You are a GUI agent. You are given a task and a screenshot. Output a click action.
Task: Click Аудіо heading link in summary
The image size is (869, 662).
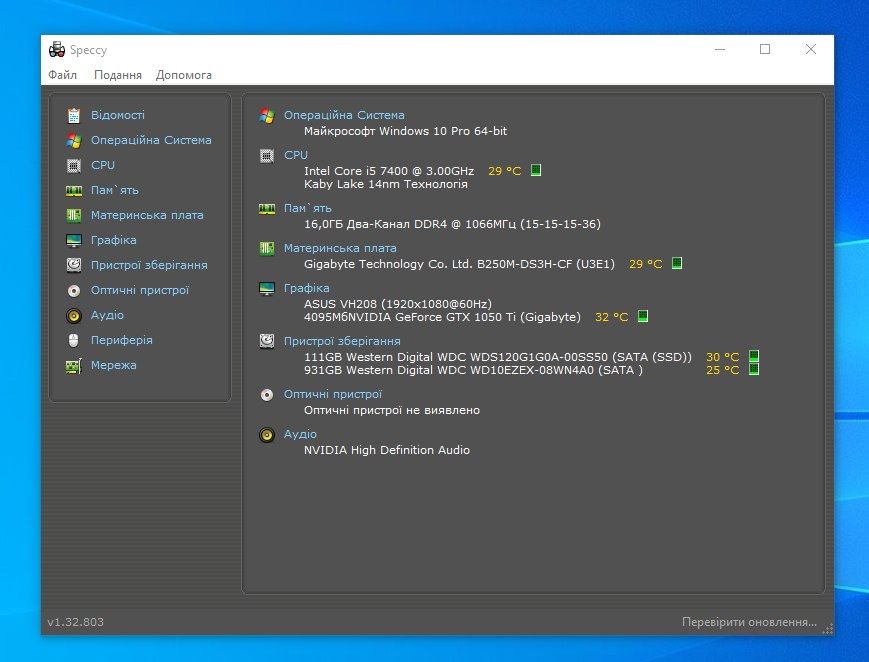[300, 434]
